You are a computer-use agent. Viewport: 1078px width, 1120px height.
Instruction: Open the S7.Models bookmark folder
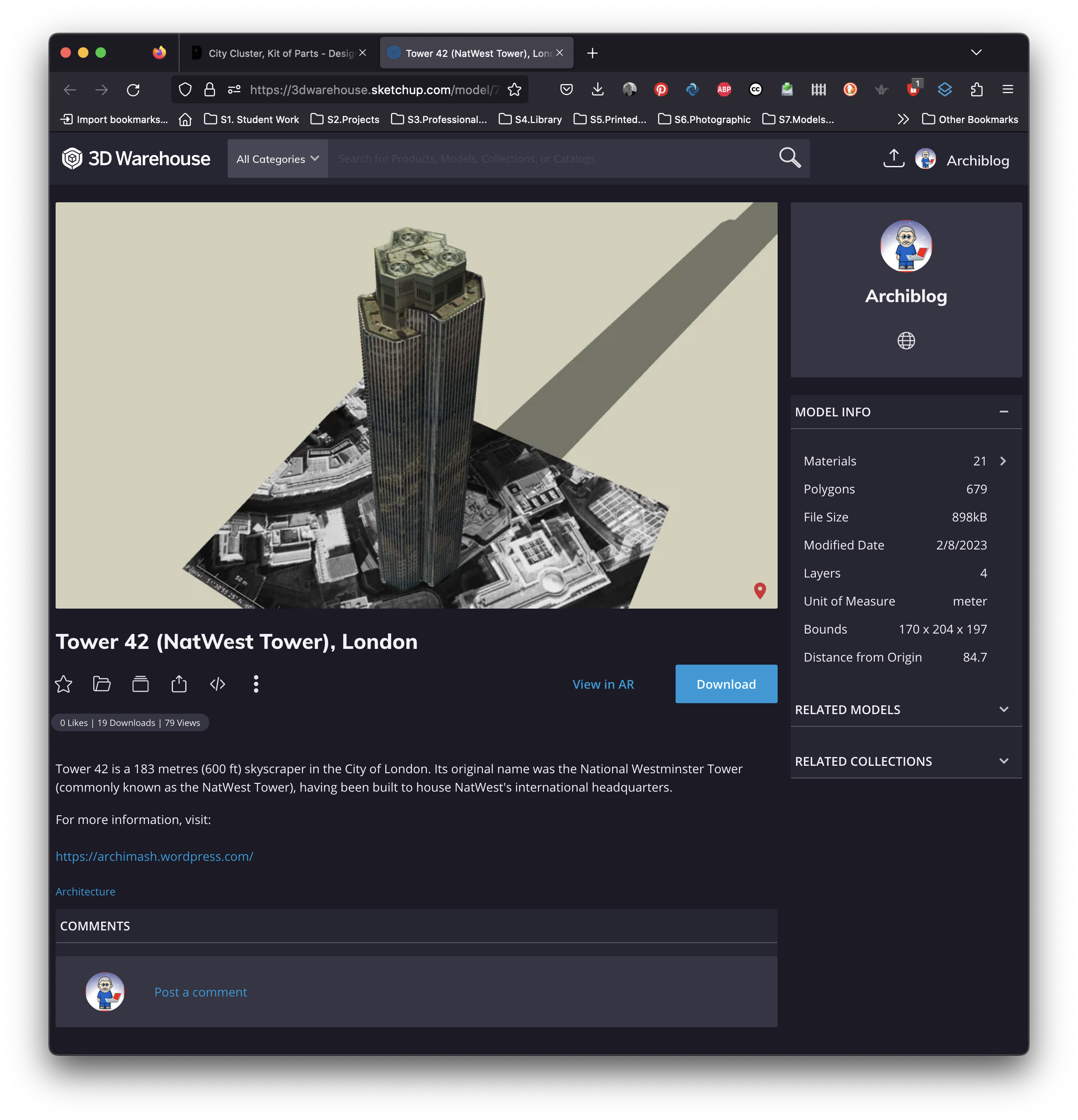[798, 120]
